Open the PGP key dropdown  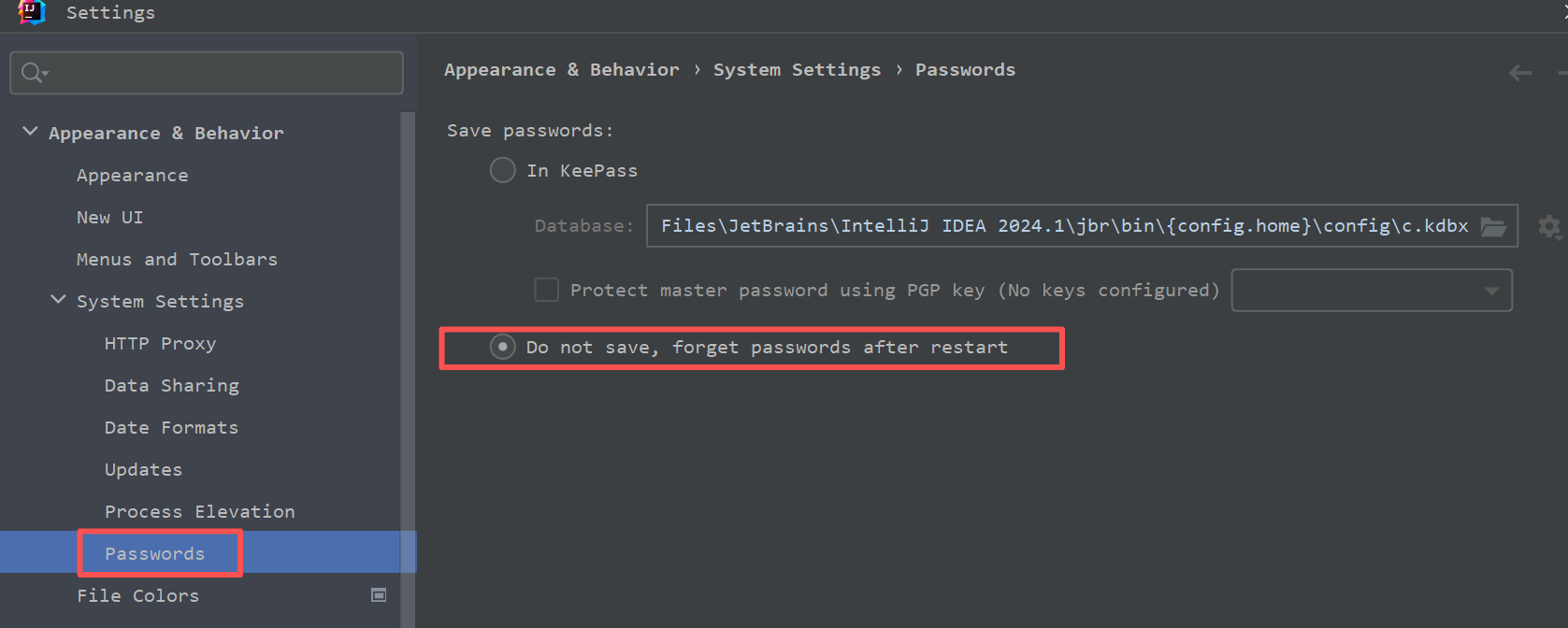point(1372,290)
